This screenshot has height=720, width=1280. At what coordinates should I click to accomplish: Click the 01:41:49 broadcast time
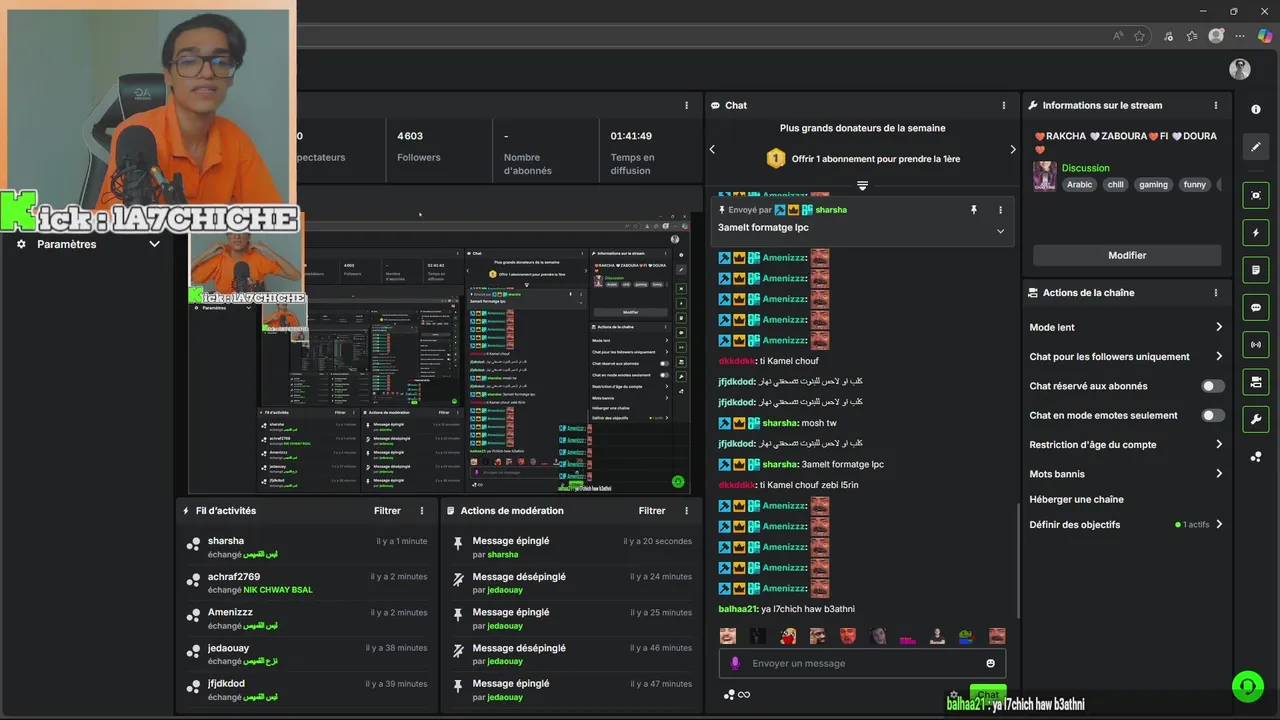point(631,136)
